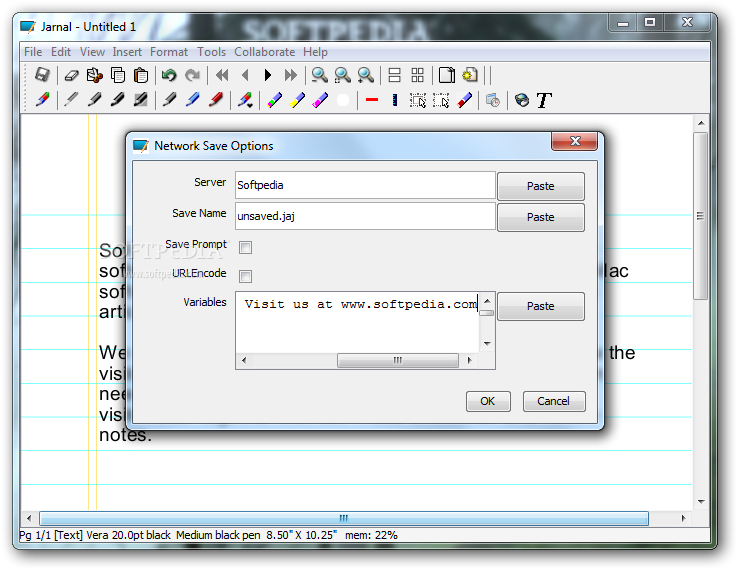Click the second dotted selection tool icon
Image resolution: width=738 pixels, height=570 pixels.
pyautogui.click(x=441, y=100)
